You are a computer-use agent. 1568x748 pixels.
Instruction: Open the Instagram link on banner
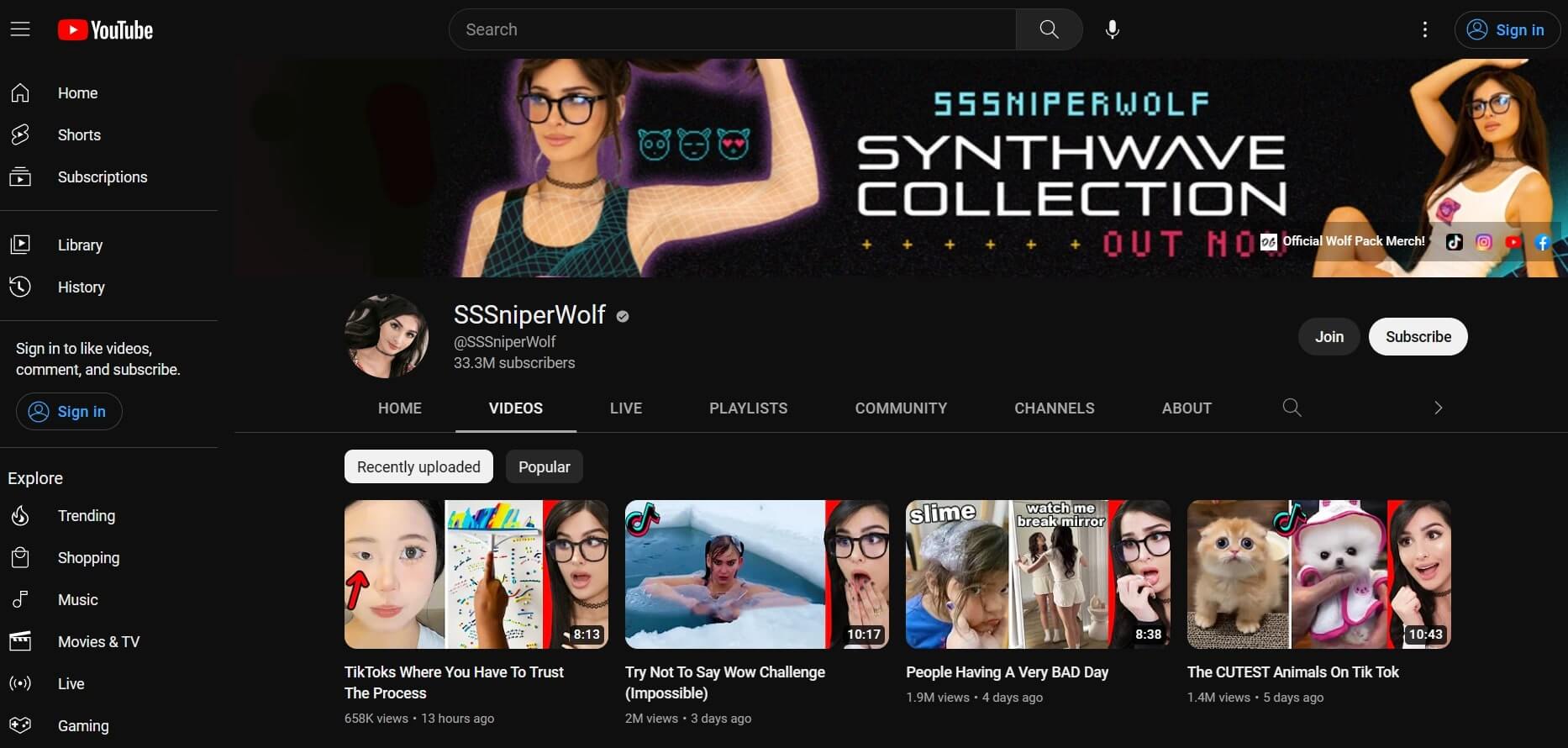[x=1484, y=242]
